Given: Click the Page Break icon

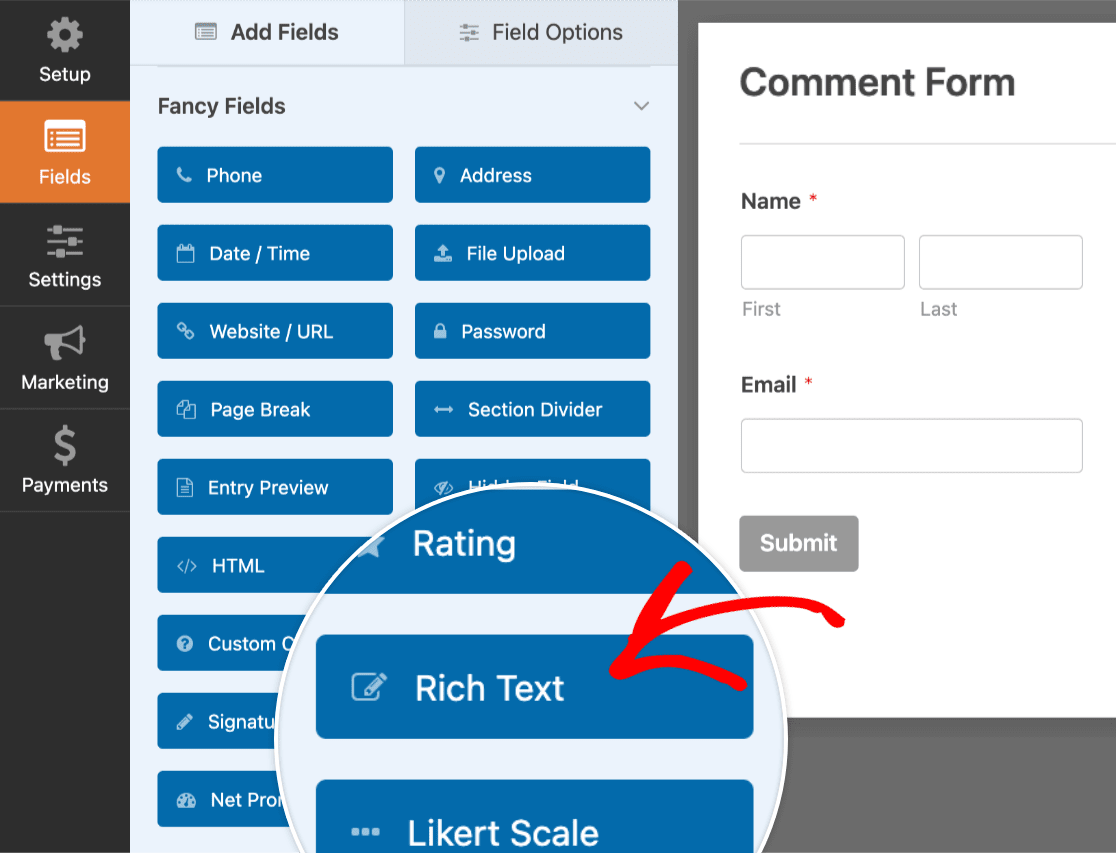Looking at the screenshot, I should (186, 410).
